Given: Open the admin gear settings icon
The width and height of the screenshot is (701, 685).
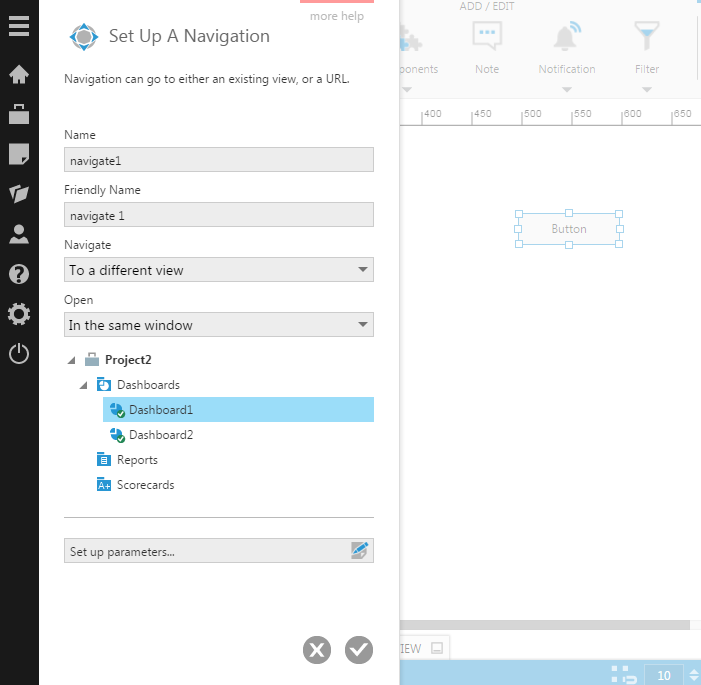Looking at the screenshot, I should [x=19, y=314].
